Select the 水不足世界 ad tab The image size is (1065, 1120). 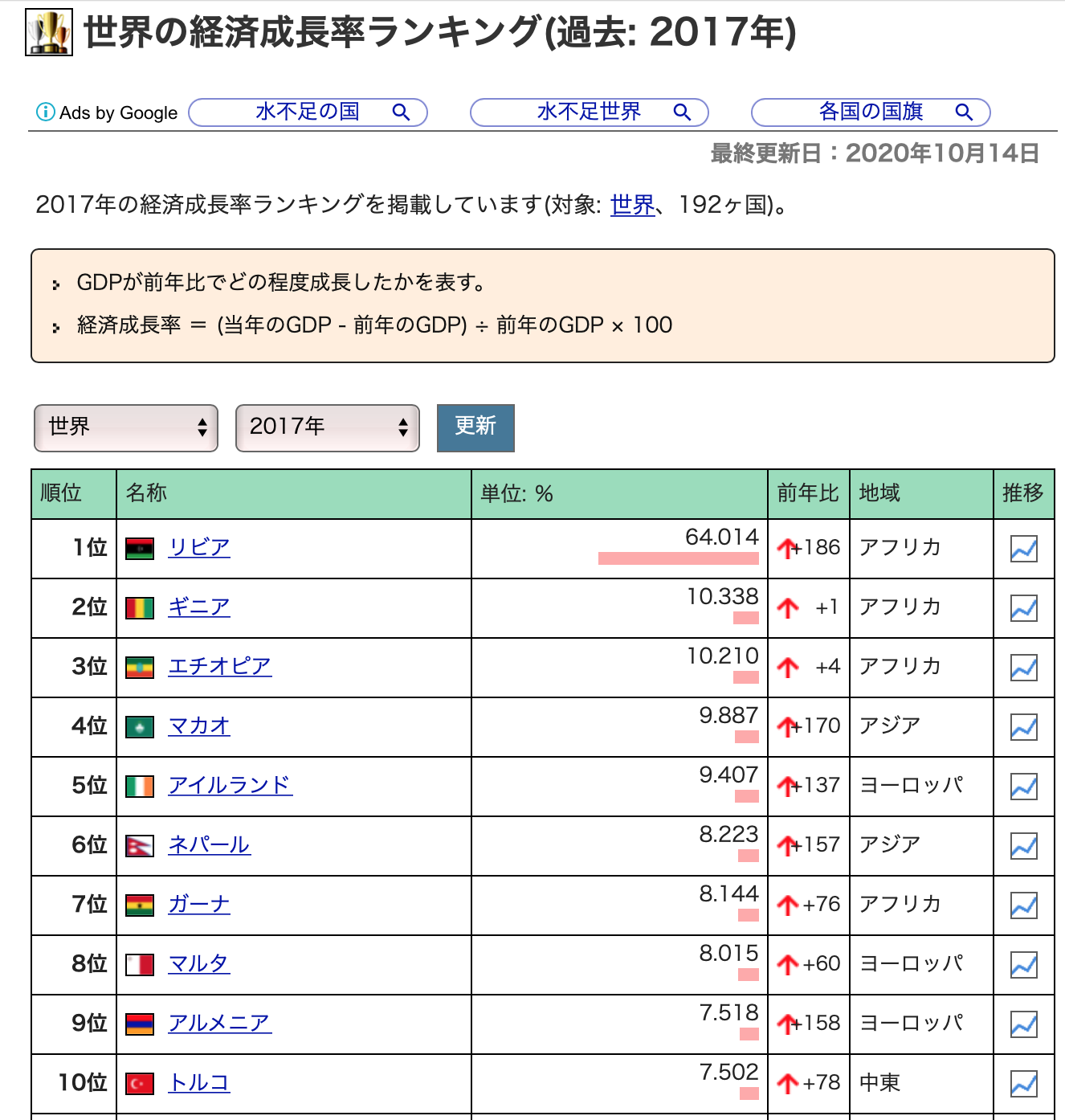[589, 112]
